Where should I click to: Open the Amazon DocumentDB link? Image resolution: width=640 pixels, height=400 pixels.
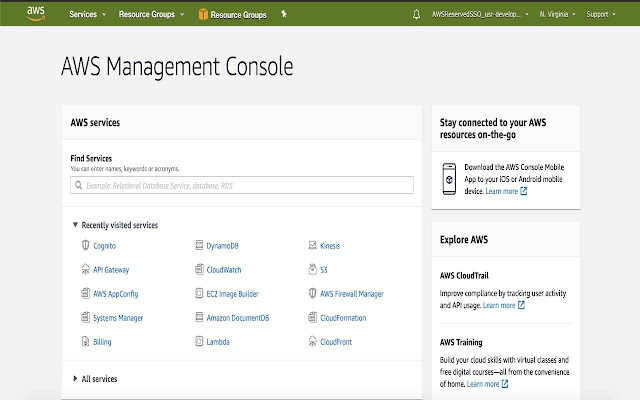pyautogui.click(x=238, y=318)
